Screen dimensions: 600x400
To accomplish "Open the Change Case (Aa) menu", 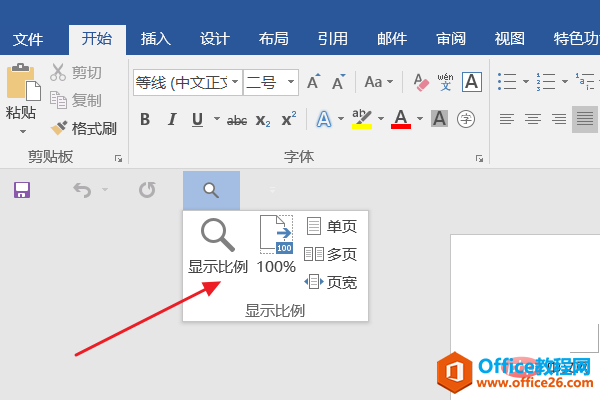I will coord(378,82).
